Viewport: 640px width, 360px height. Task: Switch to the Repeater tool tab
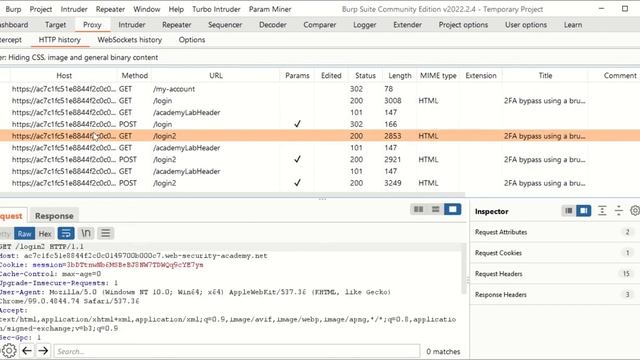coord(177,24)
